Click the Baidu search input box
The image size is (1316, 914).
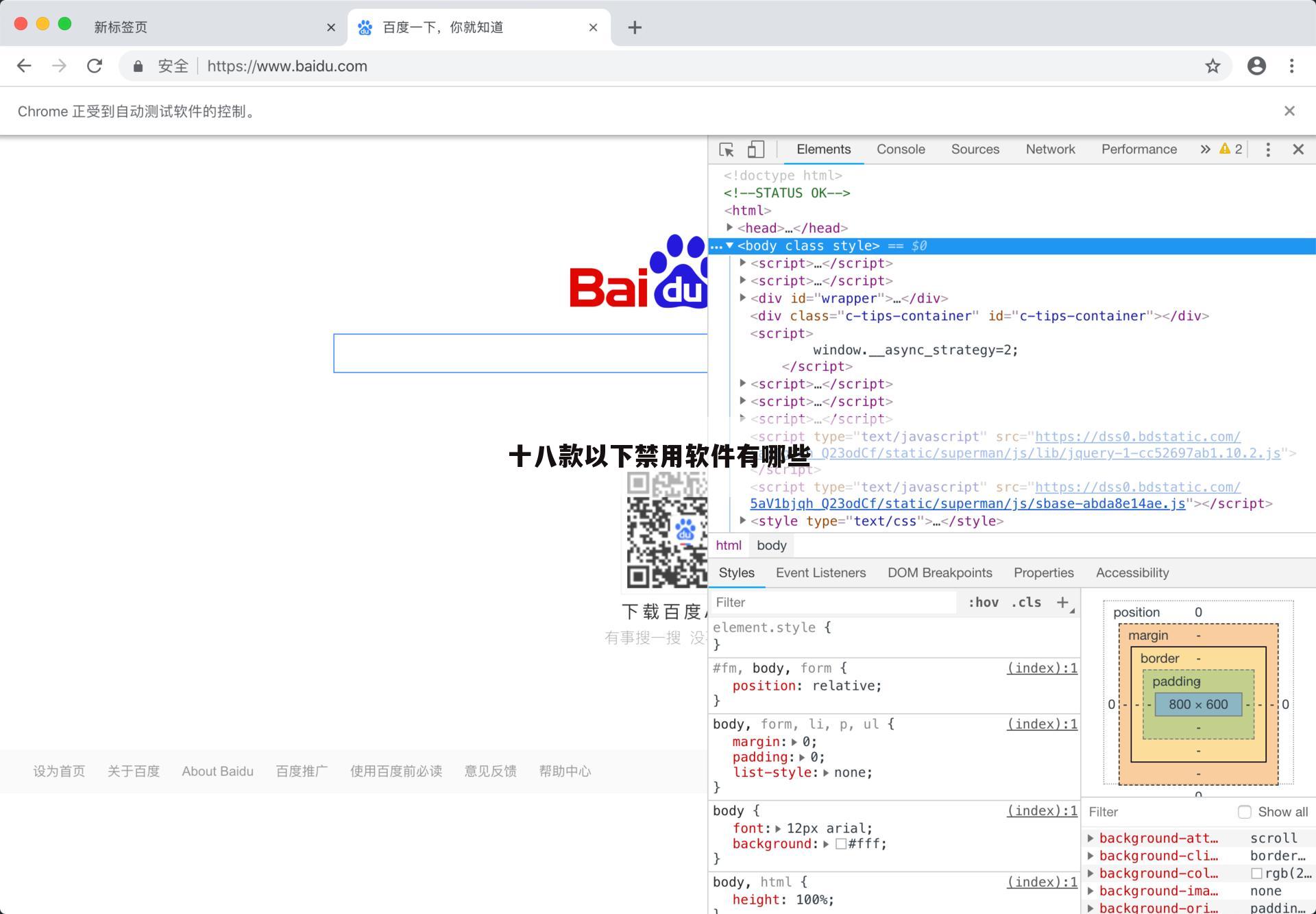pos(520,353)
